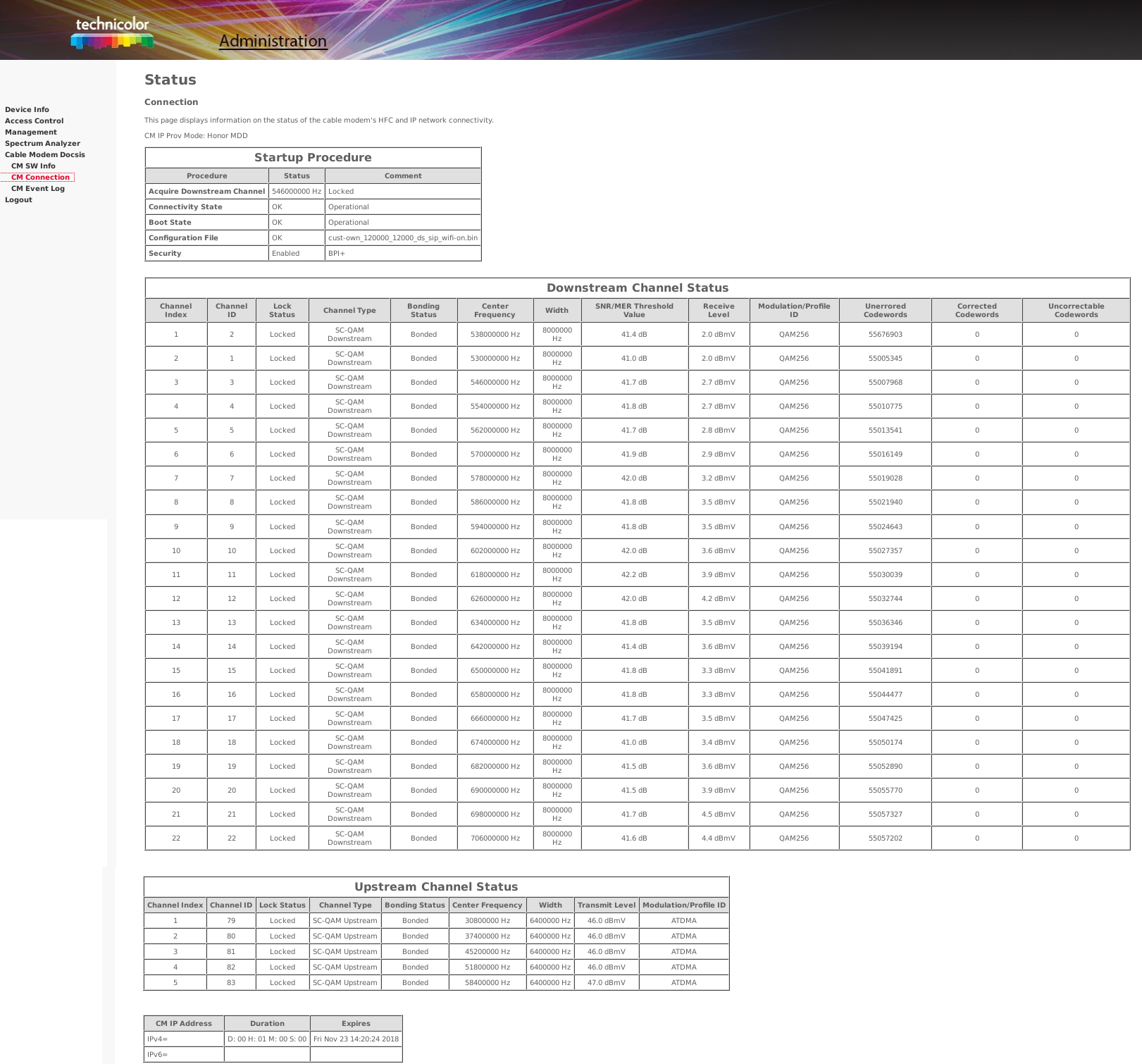The width and height of the screenshot is (1142, 1064).
Task: Click the 546000000 Hz downstream frequency cell
Action: click(495, 383)
